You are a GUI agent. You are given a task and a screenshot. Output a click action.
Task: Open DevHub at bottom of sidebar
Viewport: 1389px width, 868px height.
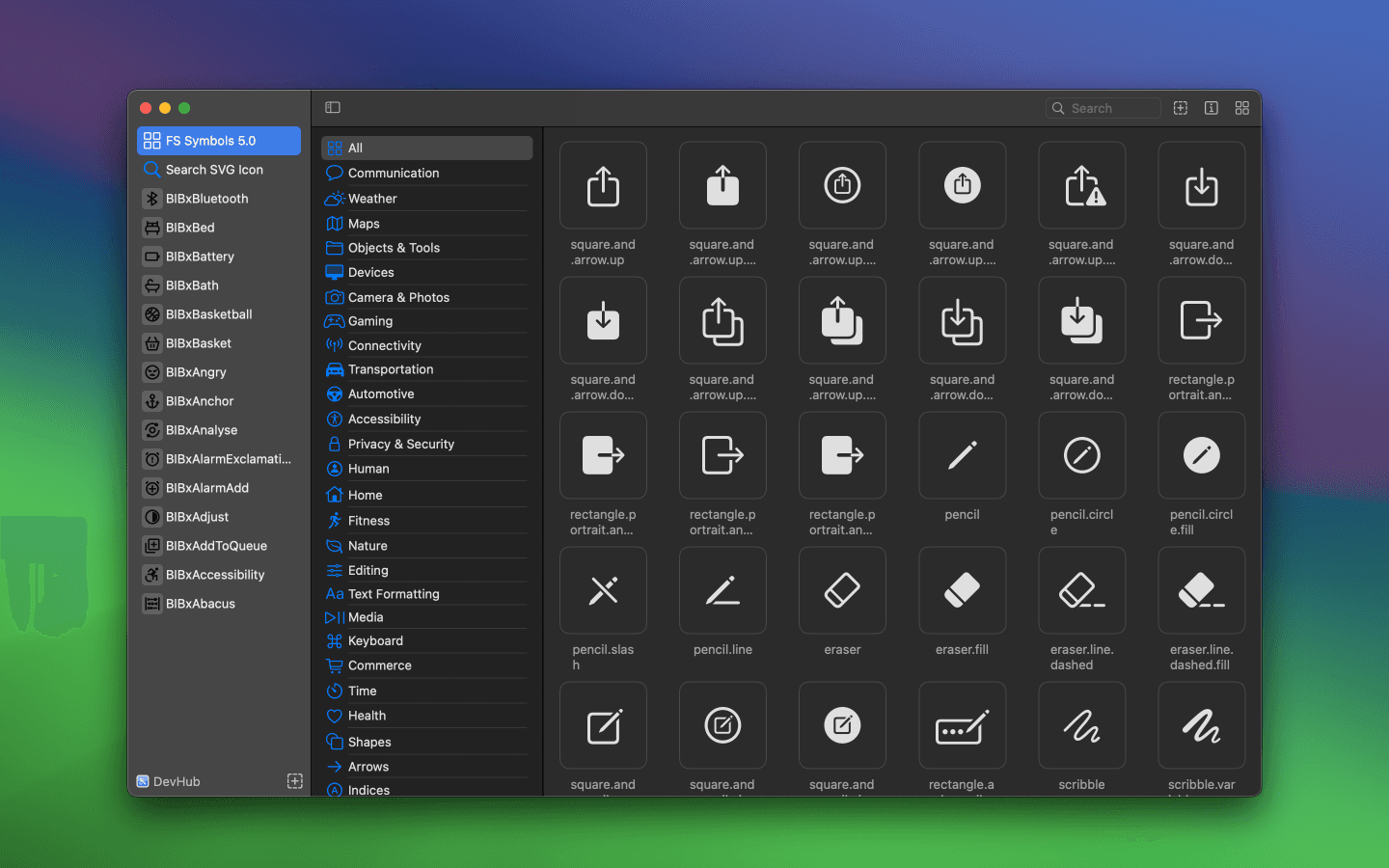(169, 781)
